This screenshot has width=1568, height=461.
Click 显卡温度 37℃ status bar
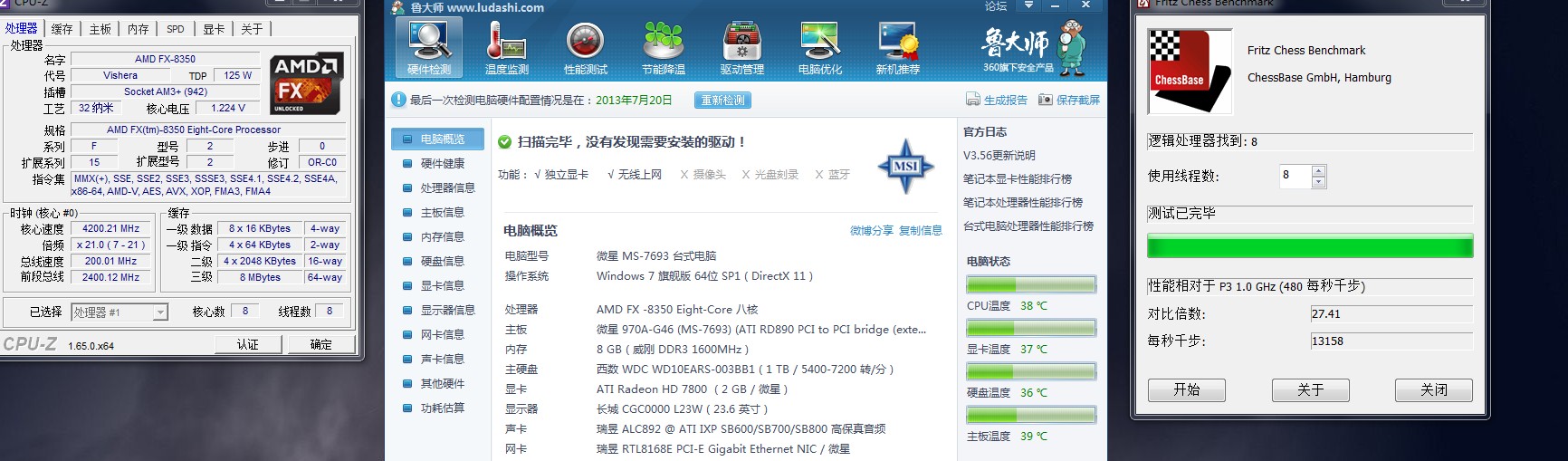[1031, 328]
